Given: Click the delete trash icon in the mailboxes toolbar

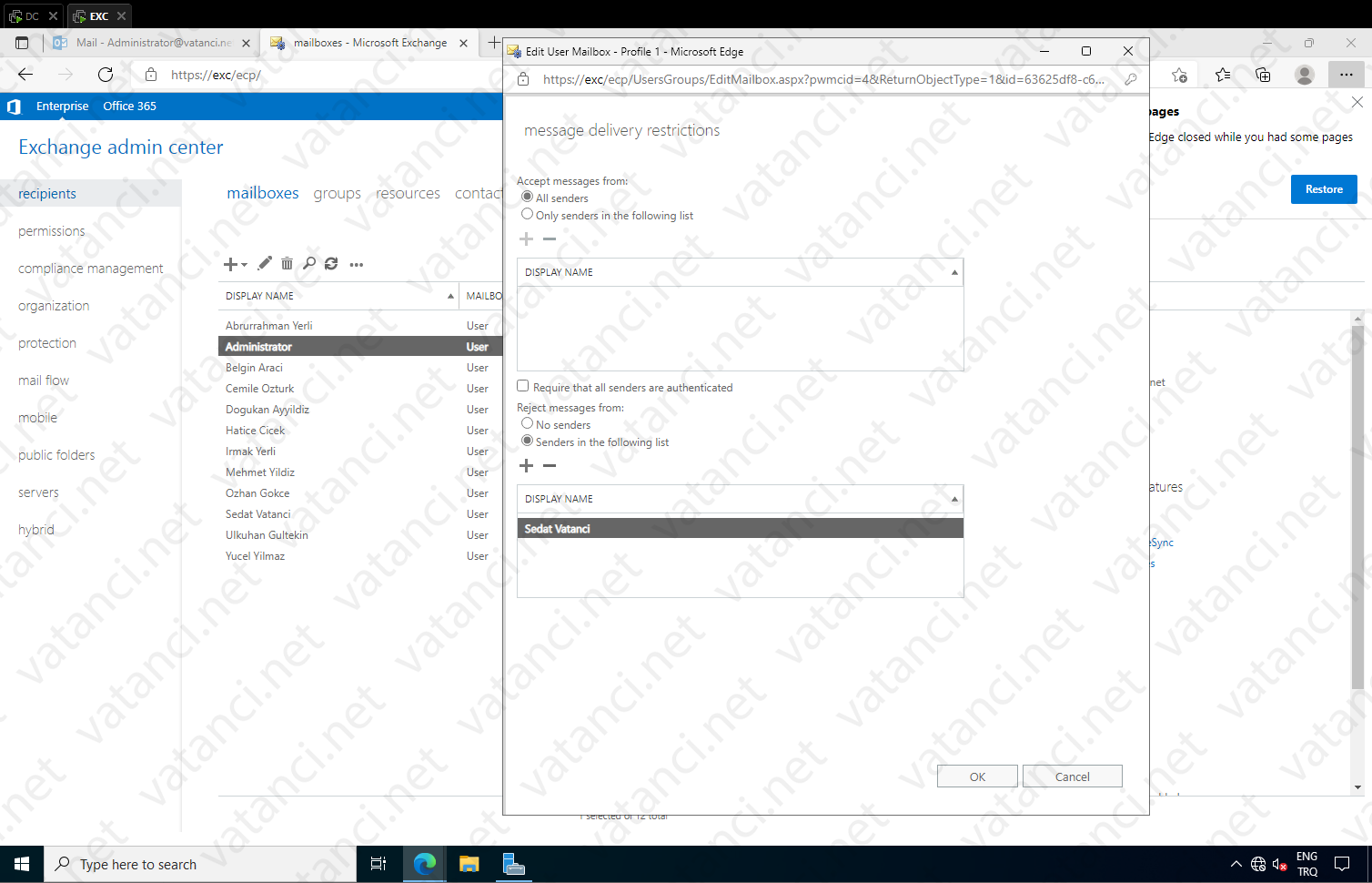Looking at the screenshot, I should pyautogui.click(x=287, y=263).
